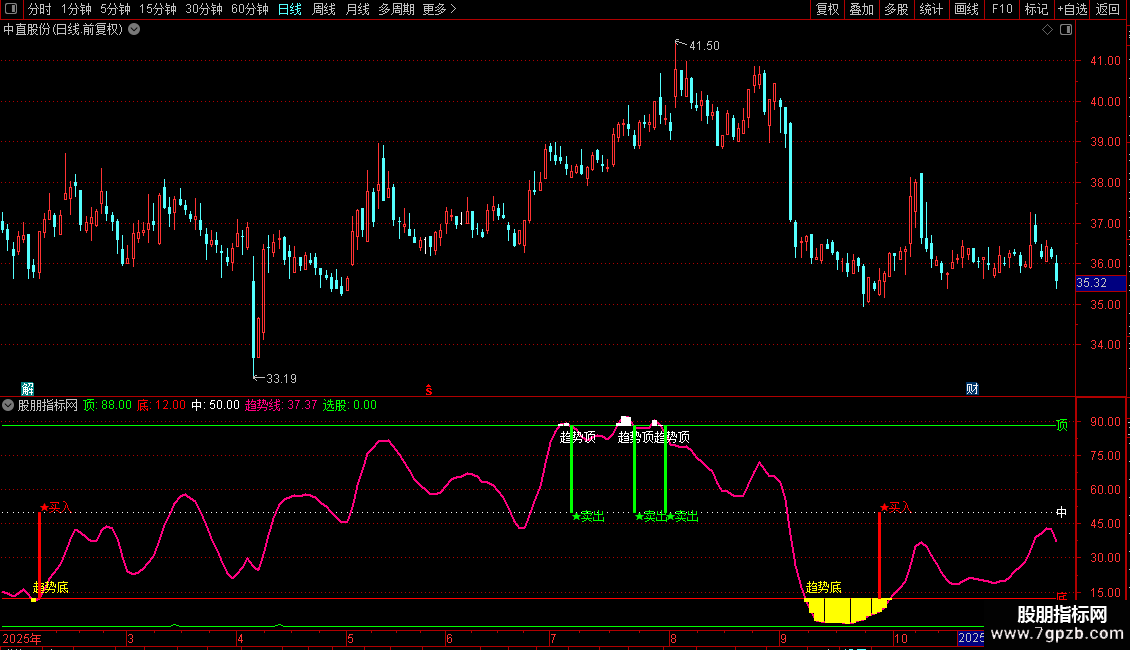1130x650 pixels.
Task: Open dropdown beside 中直股份 title
Action: click(134, 30)
